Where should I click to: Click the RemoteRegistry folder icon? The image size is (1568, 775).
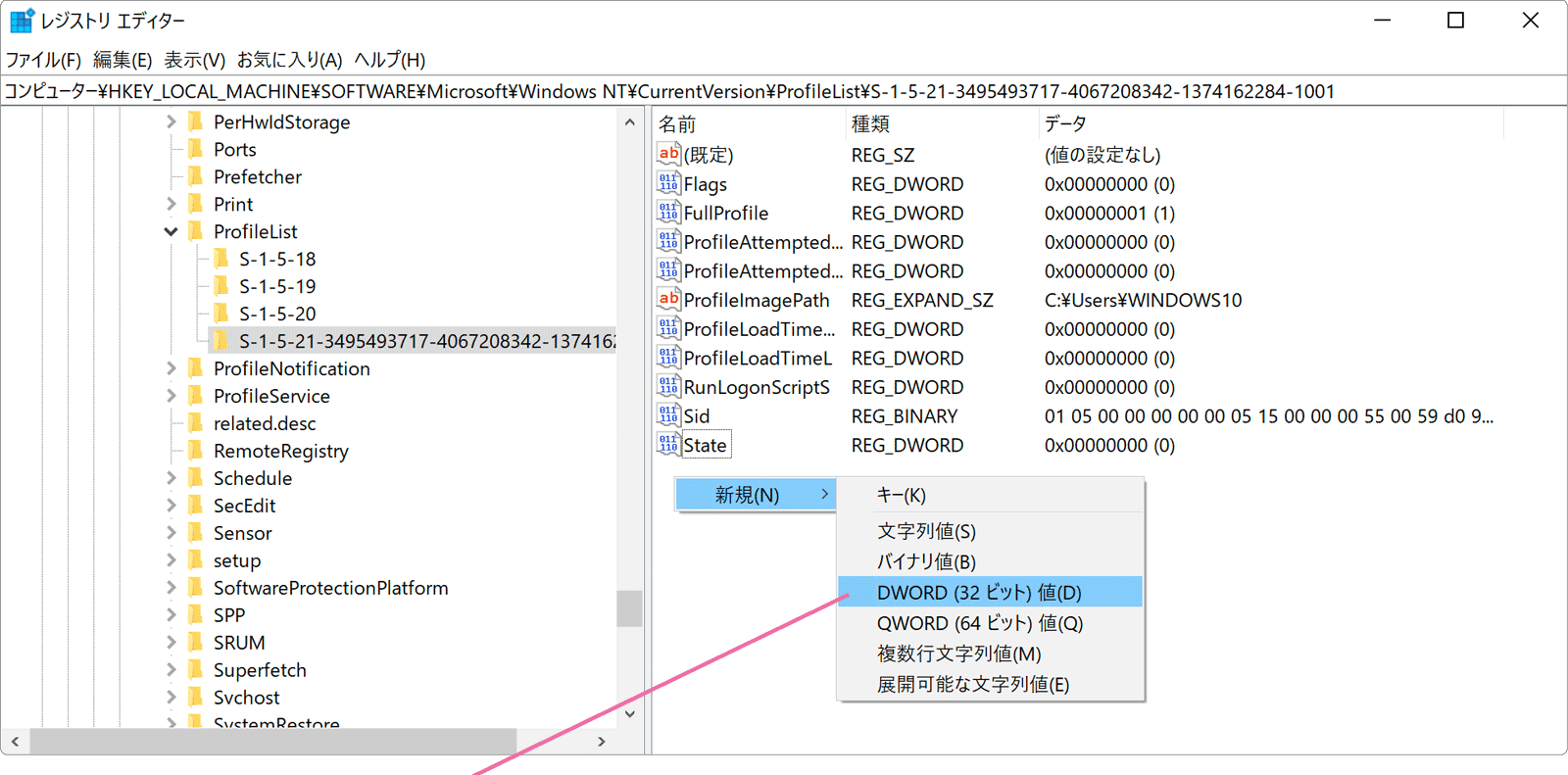[195, 451]
